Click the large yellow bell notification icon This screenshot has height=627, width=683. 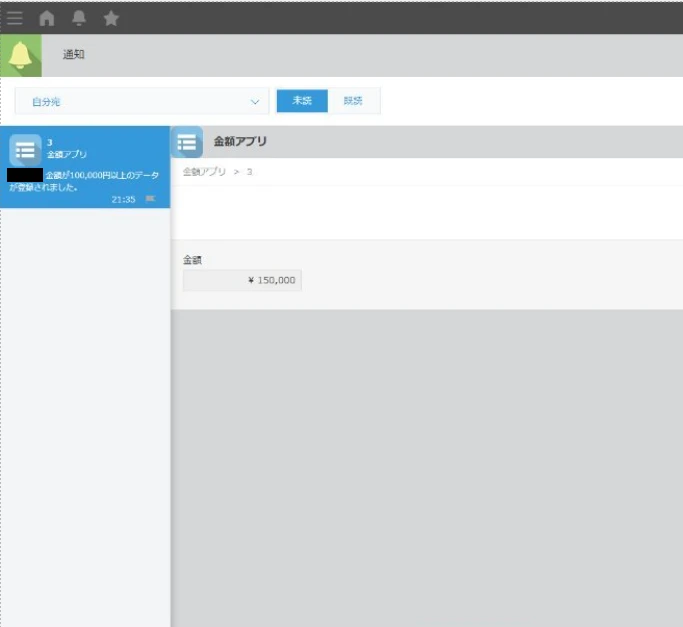tap(20, 55)
